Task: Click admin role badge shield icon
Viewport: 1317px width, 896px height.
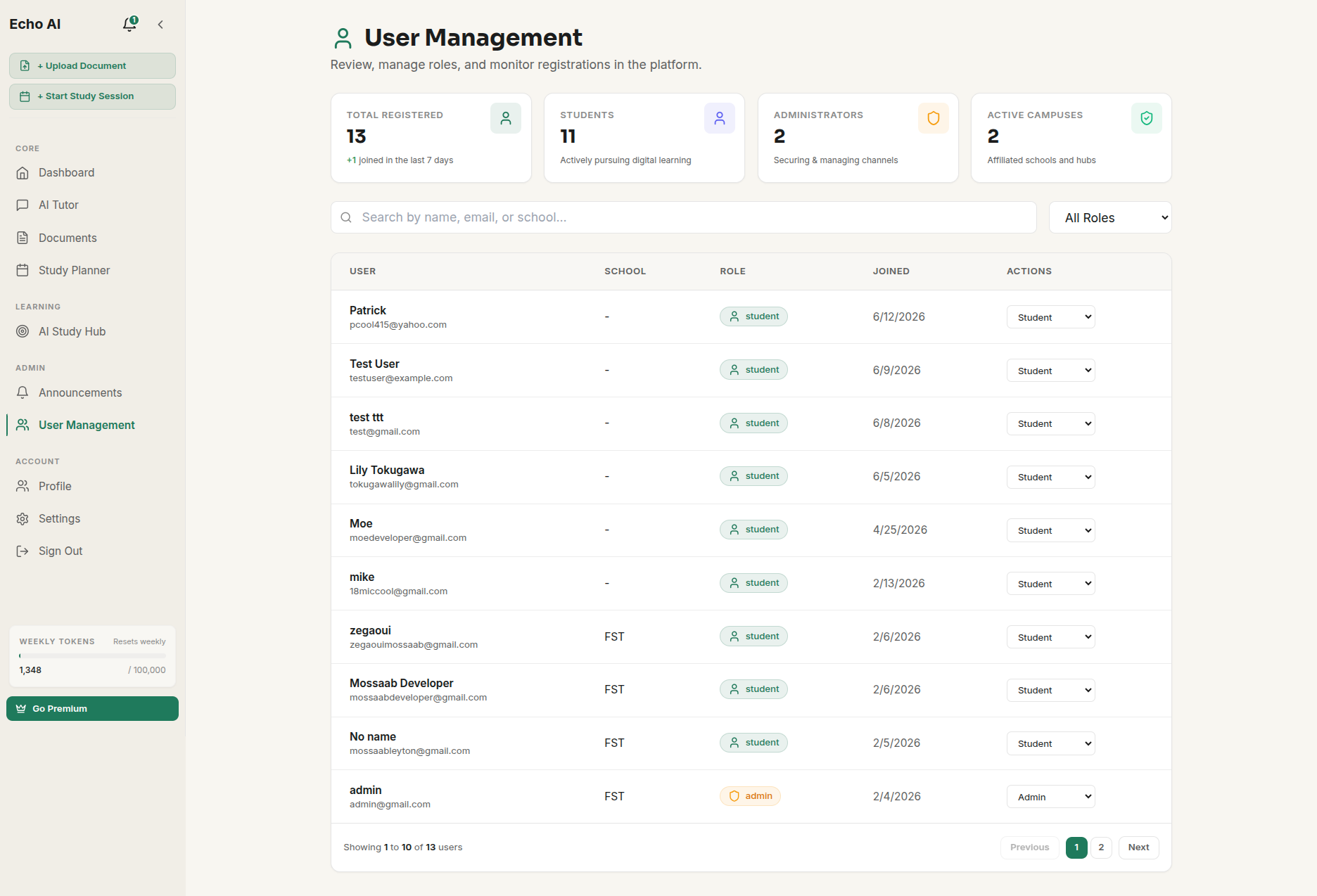Action: click(734, 796)
